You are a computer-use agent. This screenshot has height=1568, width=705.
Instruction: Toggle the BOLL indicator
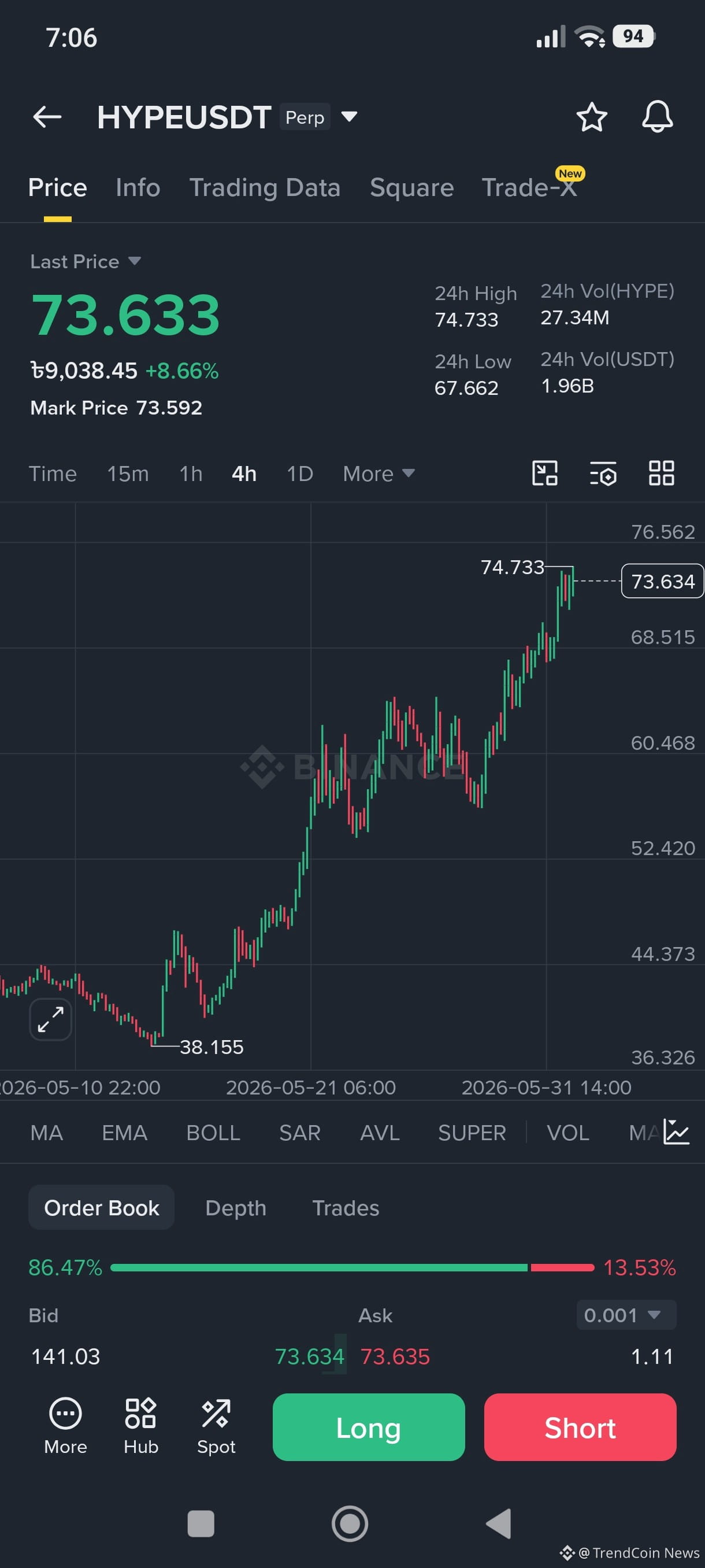213,1133
